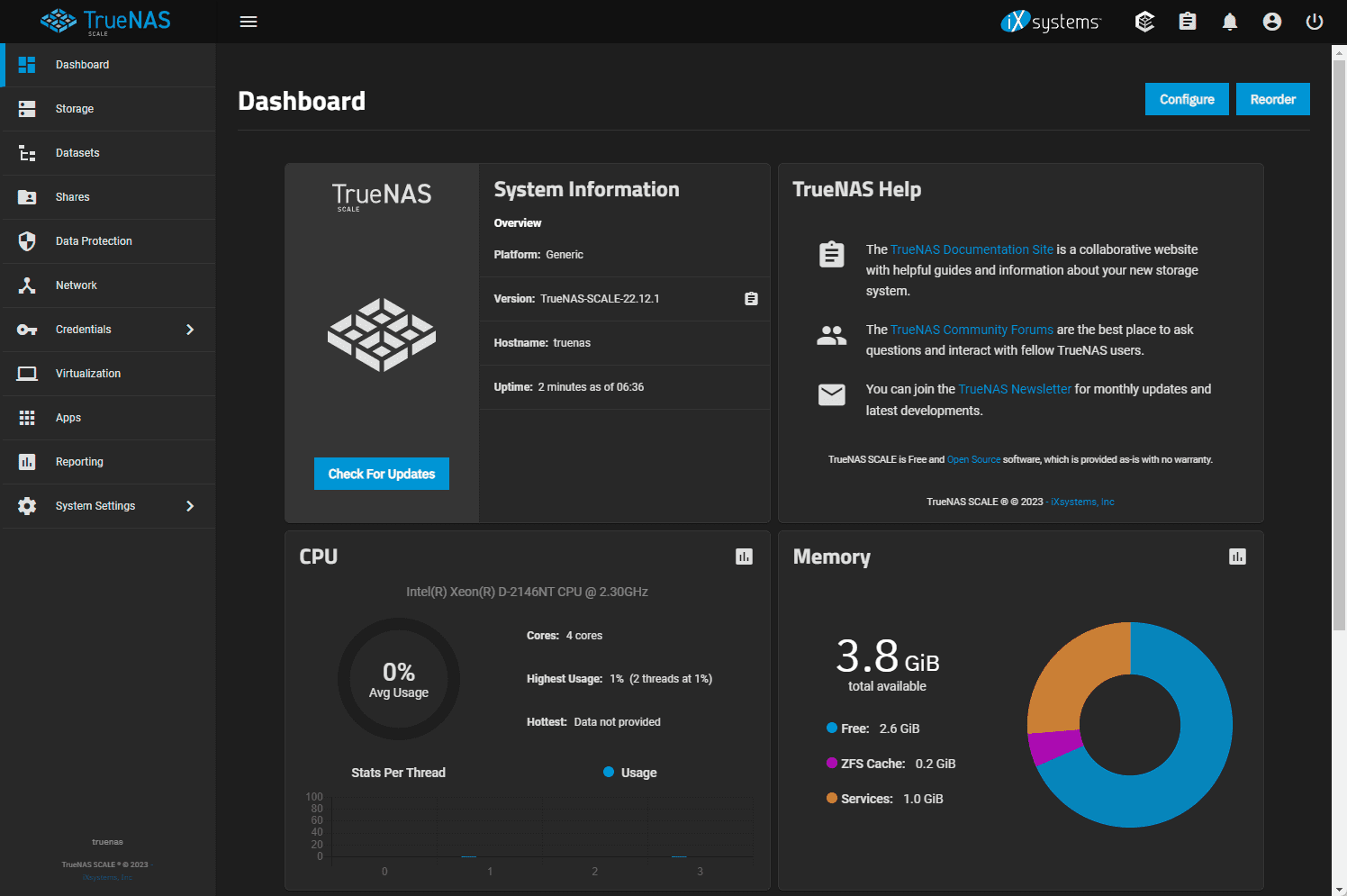Click the Shares folder icon in sidebar
This screenshot has height=896, width=1347.
coord(27,197)
